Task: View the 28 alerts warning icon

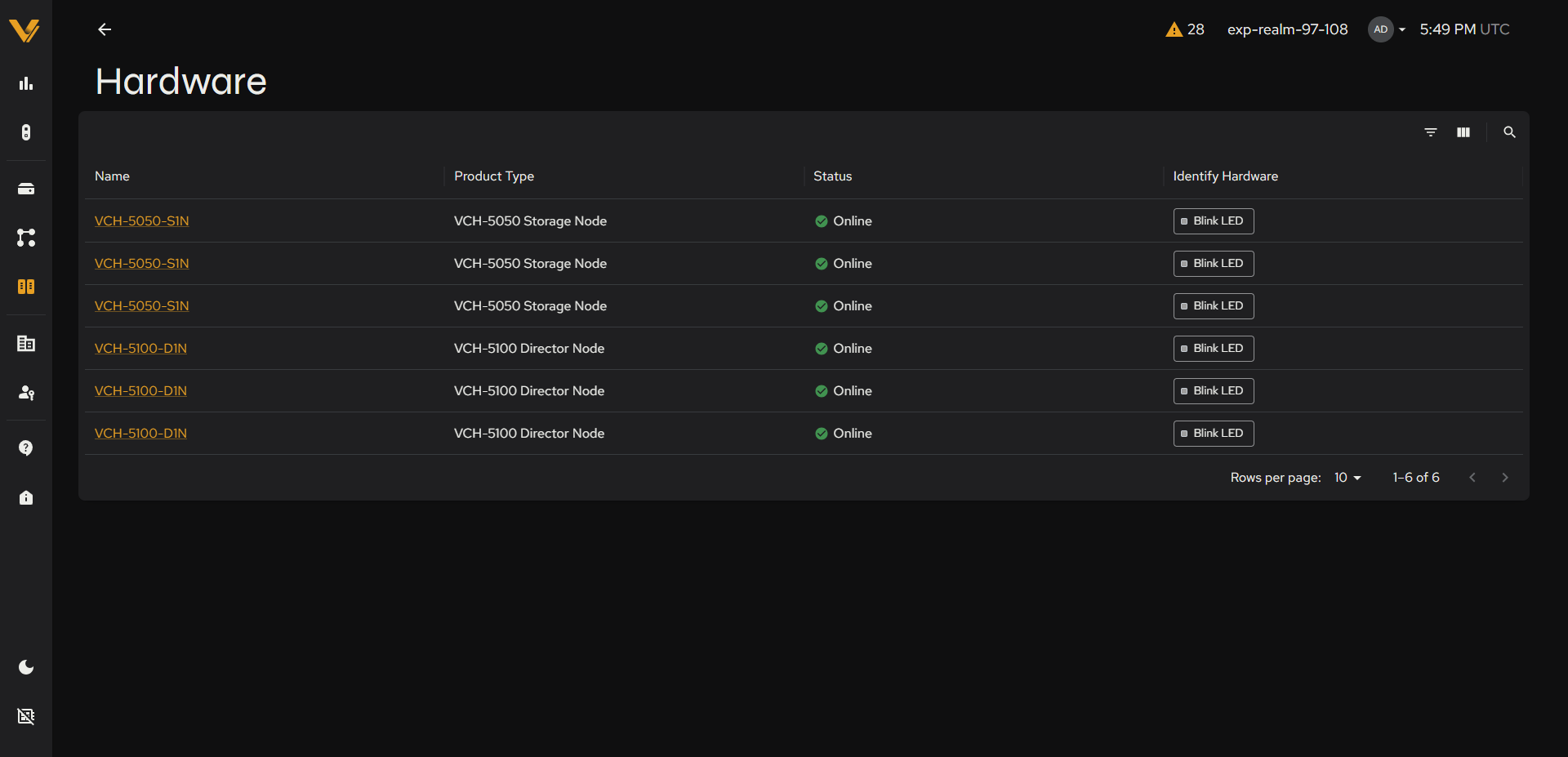Action: tap(1174, 29)
